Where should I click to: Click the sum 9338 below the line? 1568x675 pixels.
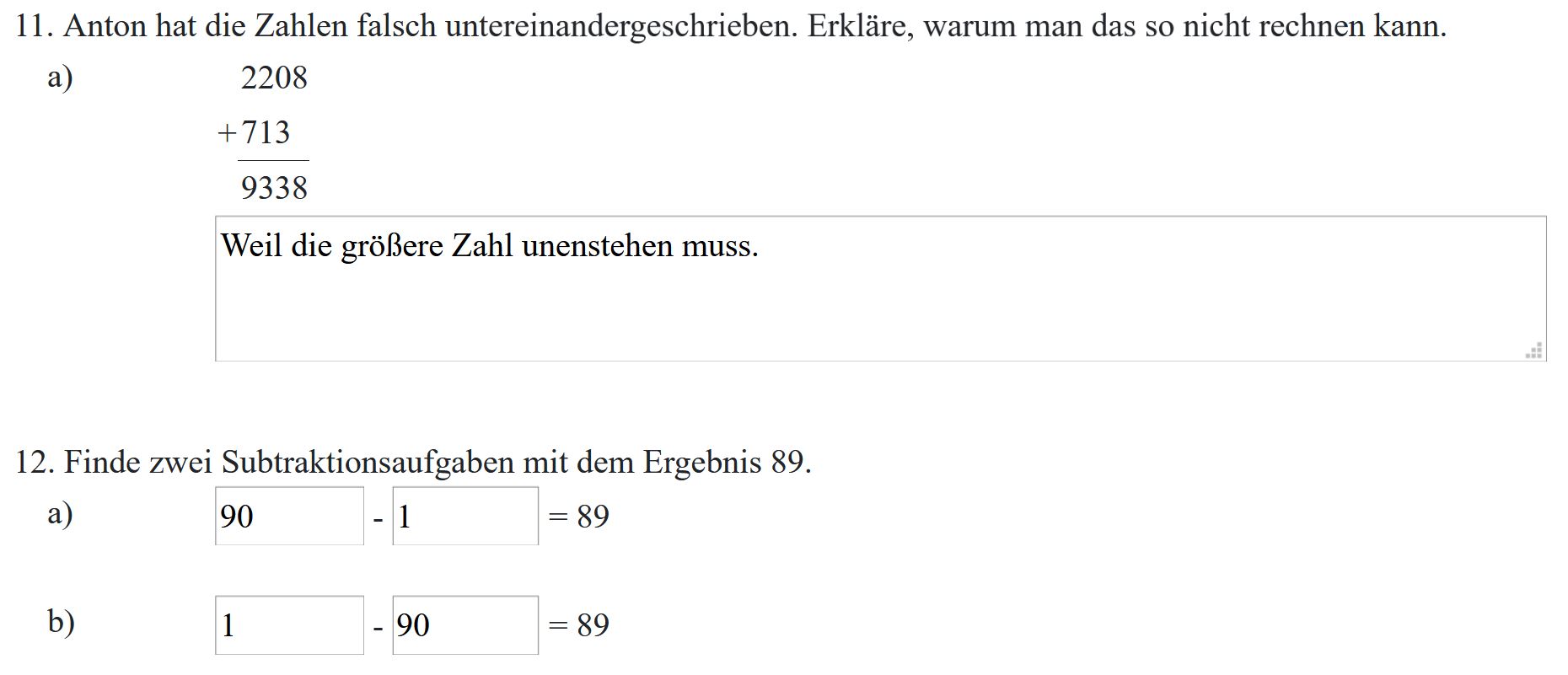click(x=274, y=187)
